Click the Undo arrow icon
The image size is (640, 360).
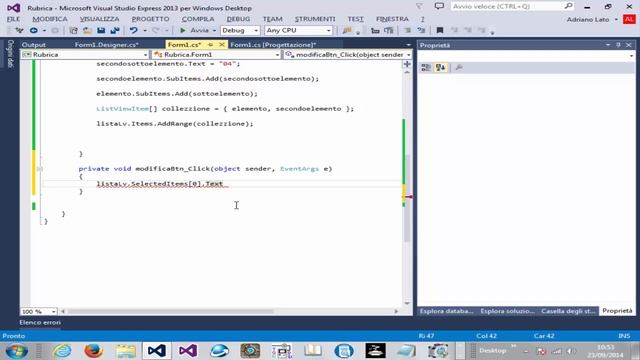(x=133, y=30)
